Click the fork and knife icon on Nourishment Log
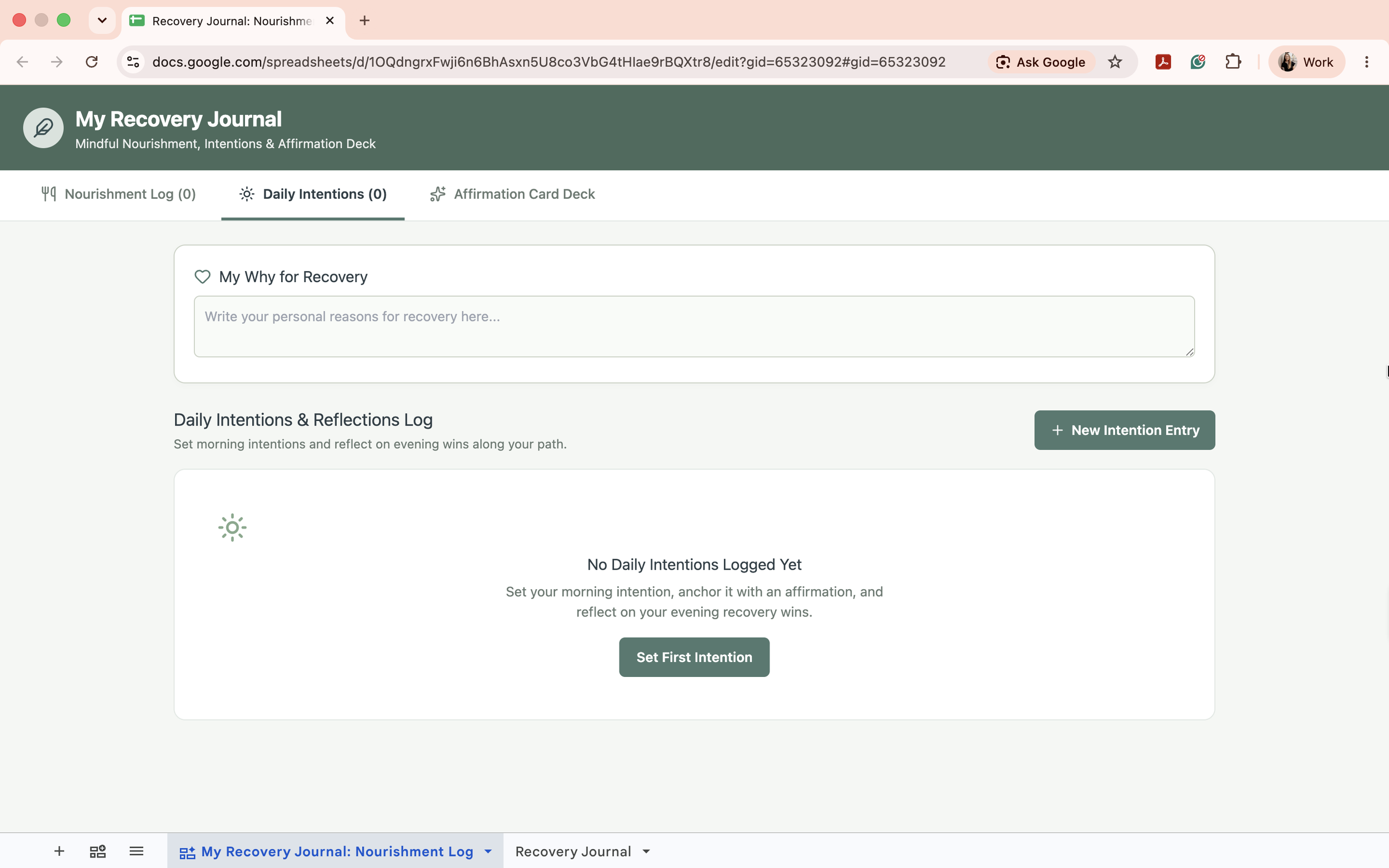The image size is (1389, 868). 49,194
